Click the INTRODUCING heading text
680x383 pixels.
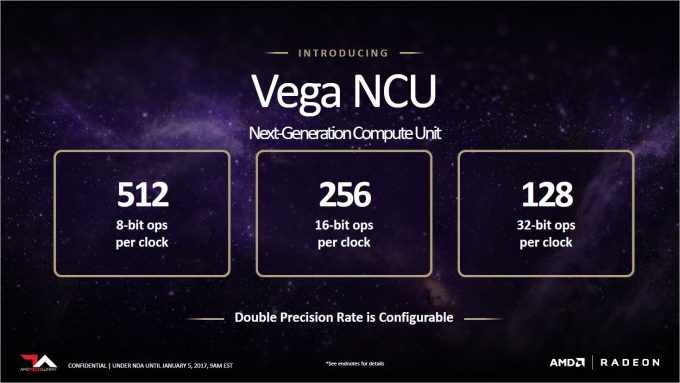coord(343,53)
